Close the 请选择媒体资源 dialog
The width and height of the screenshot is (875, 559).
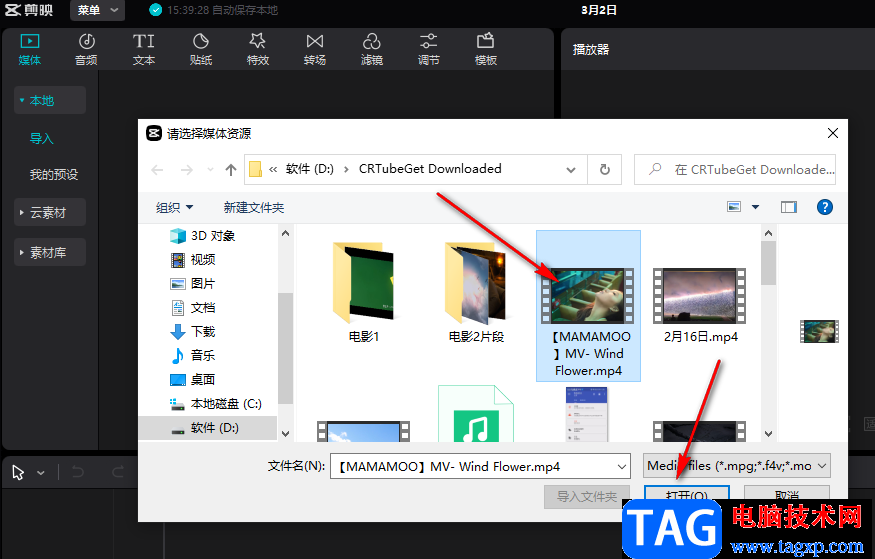[833, 133]
